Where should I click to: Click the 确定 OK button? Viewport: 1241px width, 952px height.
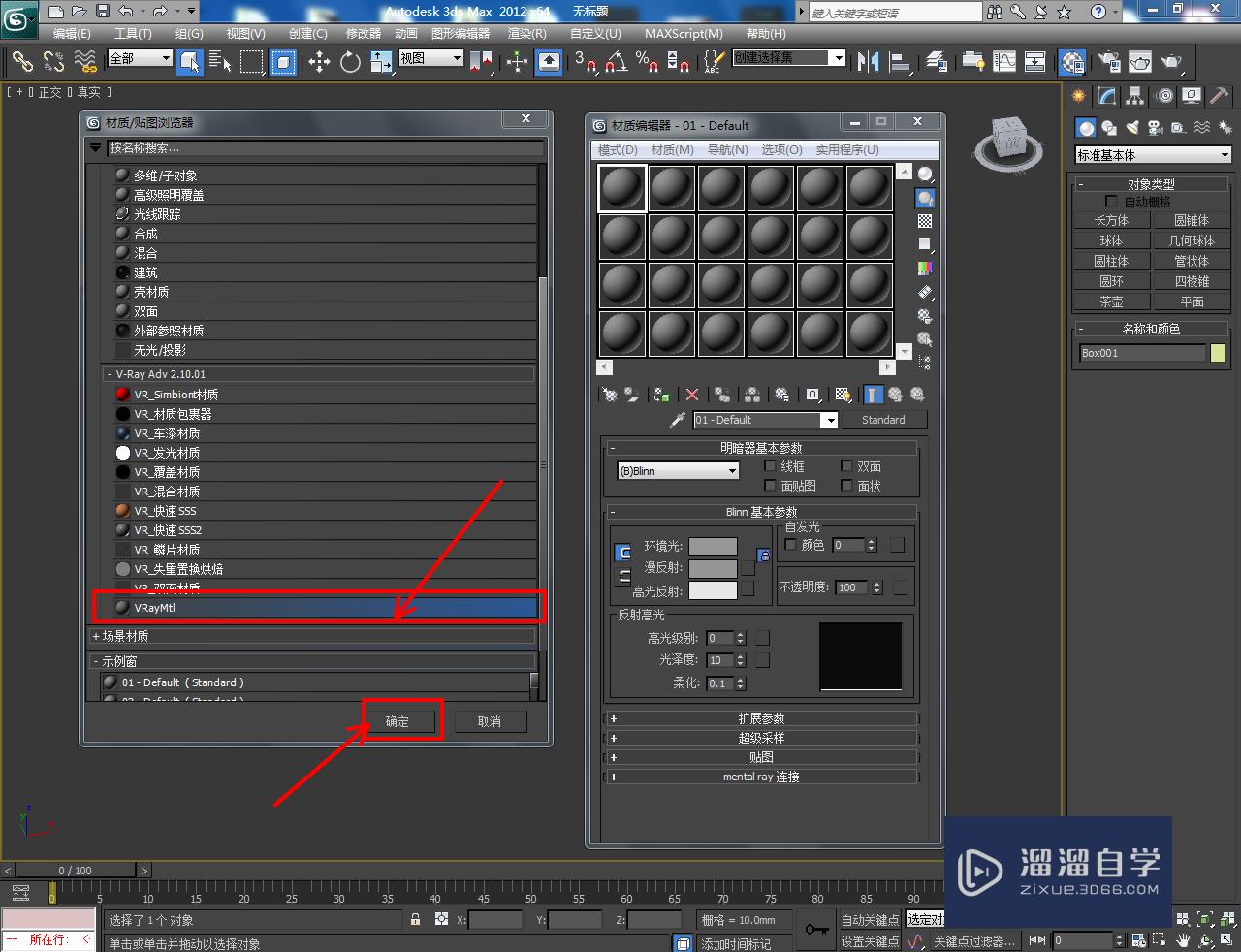point(398,721)
